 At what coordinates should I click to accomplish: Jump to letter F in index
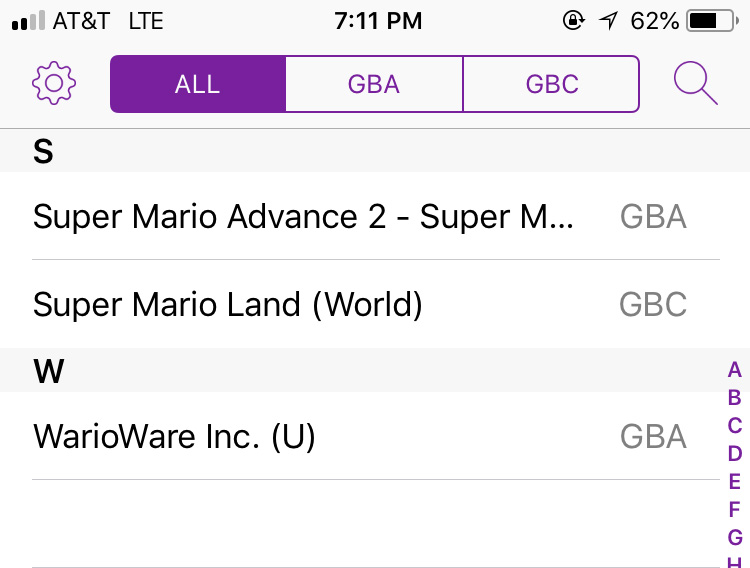pyautogui.click(x=734, y=510)
